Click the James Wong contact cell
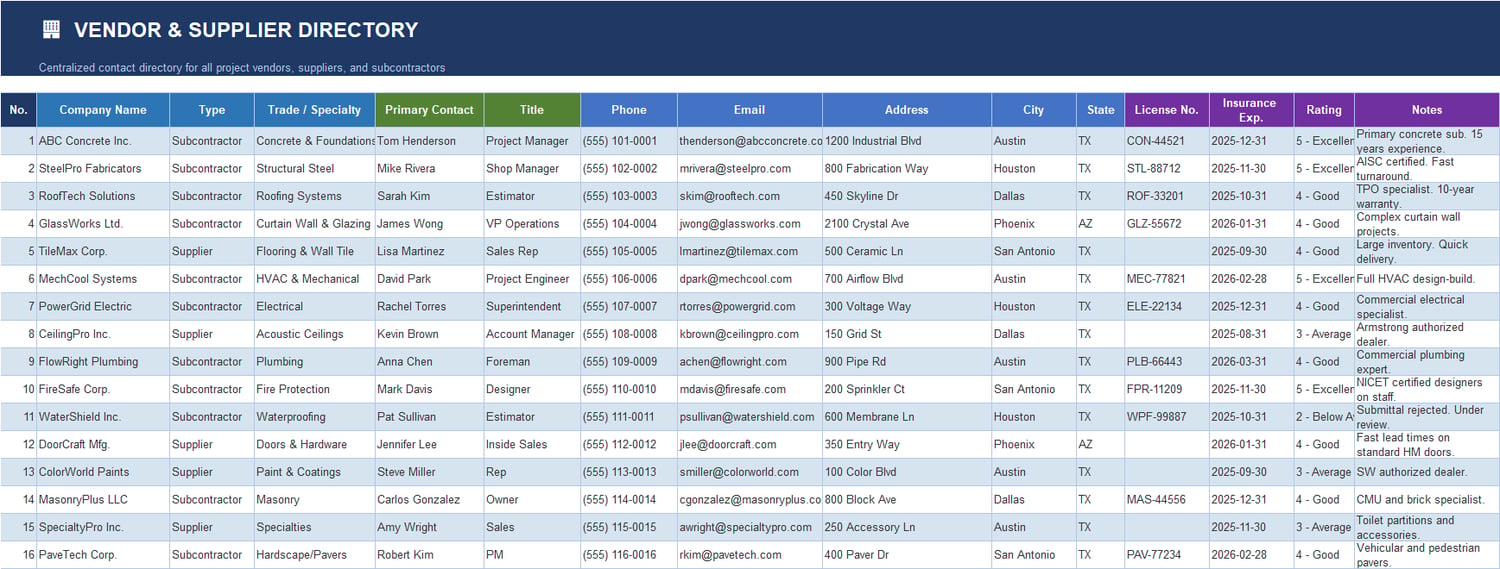1500x569 pixels. click(x=430, y=224)
